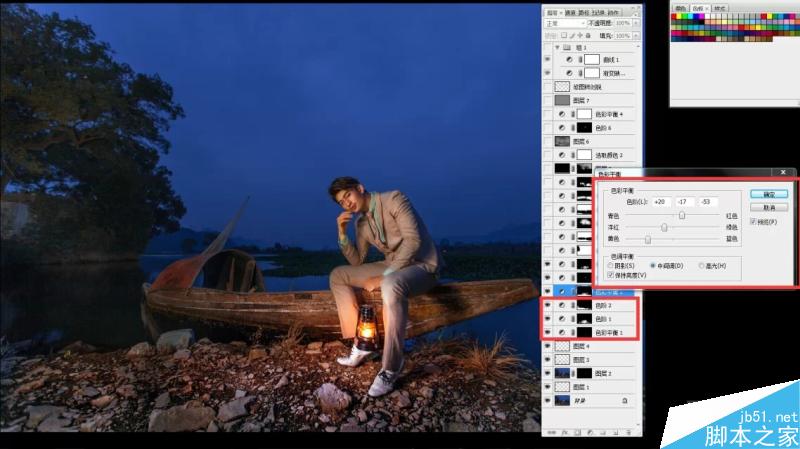
Task: Switch to 颜色 (Color) panel tab
Action: [681, 9]
